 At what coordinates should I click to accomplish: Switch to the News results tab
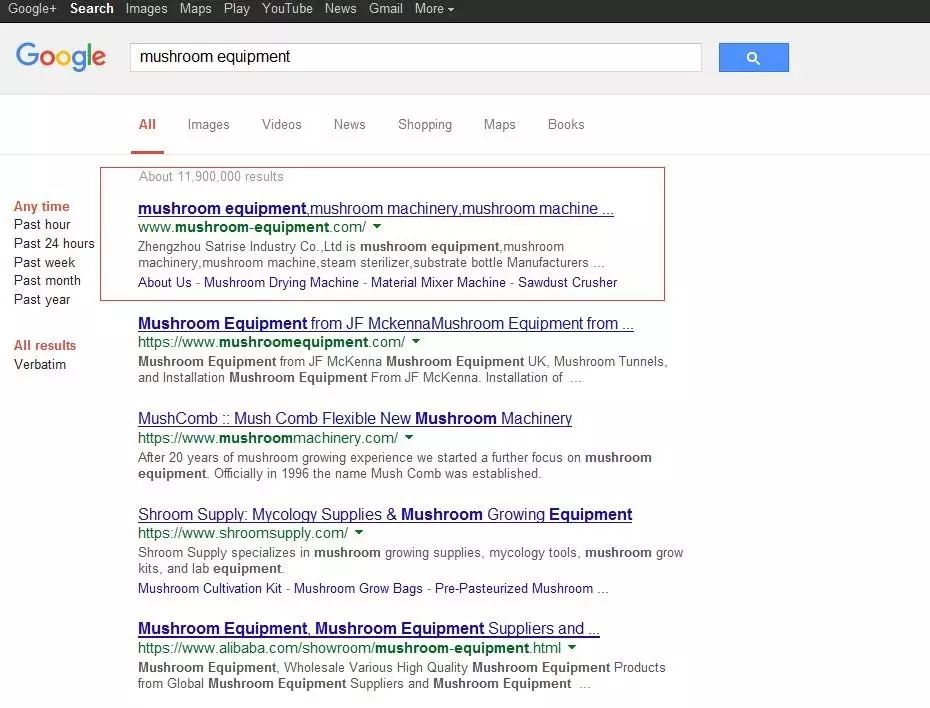pyautogui.click(x=349, y=125)
